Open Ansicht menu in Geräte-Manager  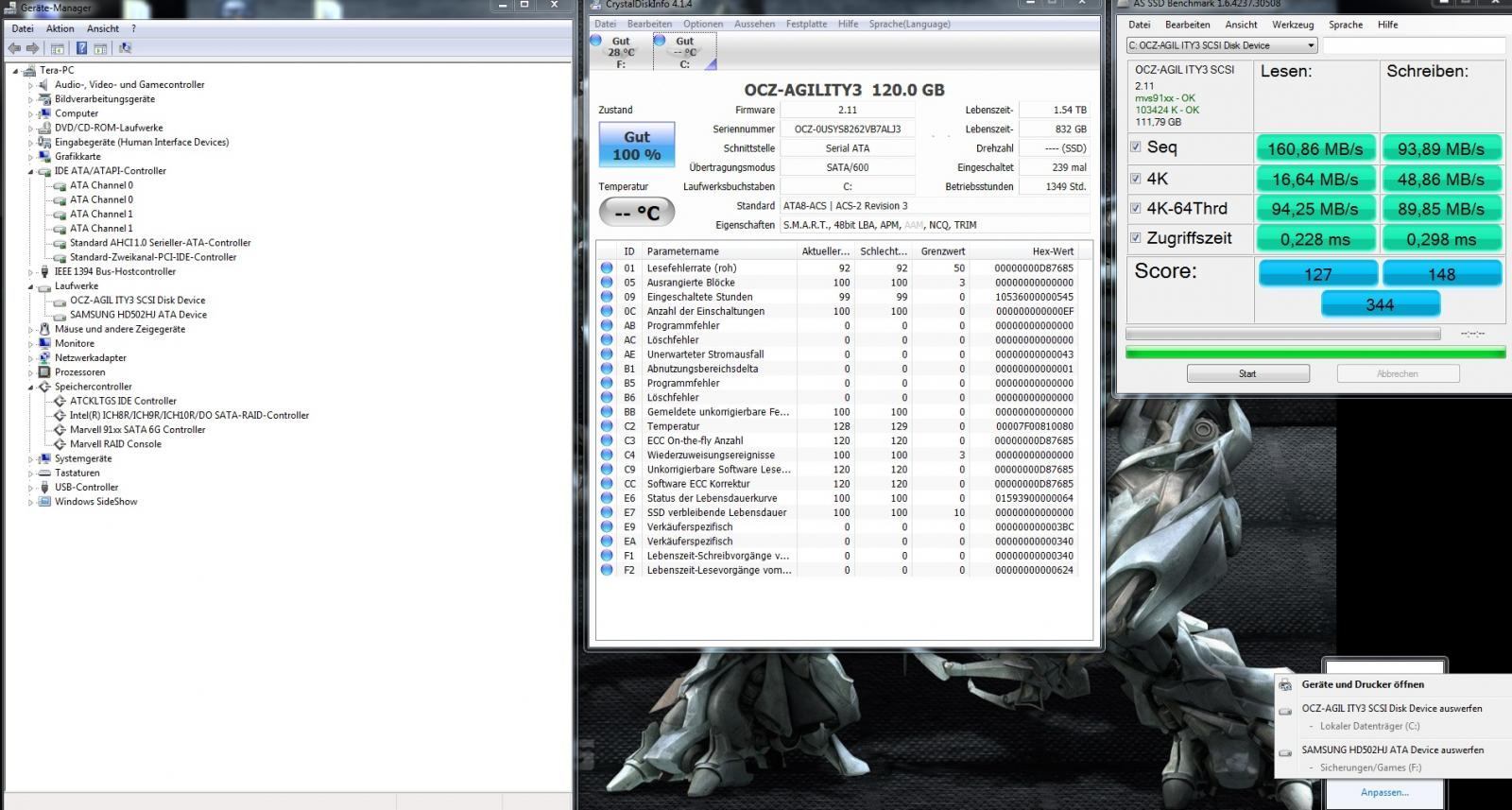[103, 28]
